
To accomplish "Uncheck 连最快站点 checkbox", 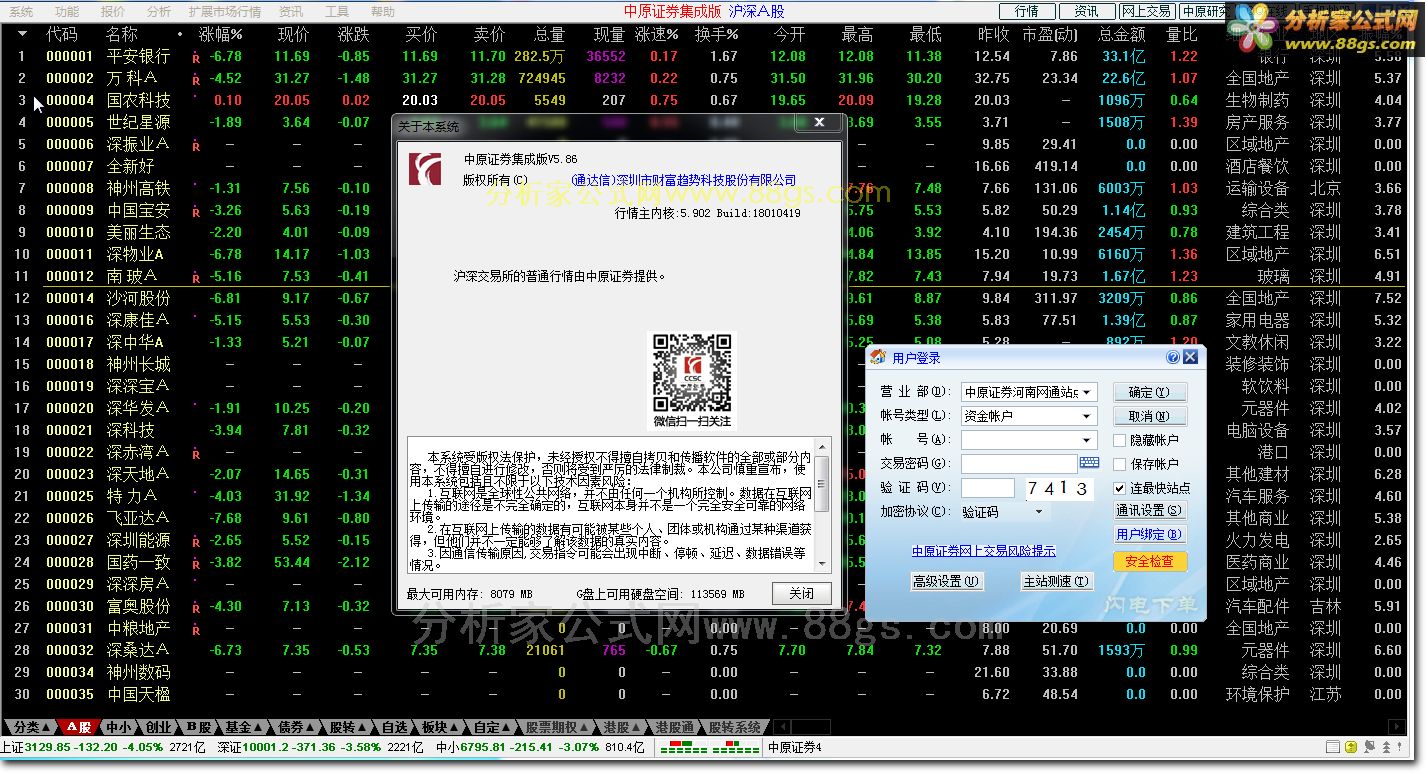I will (1120, 488).
